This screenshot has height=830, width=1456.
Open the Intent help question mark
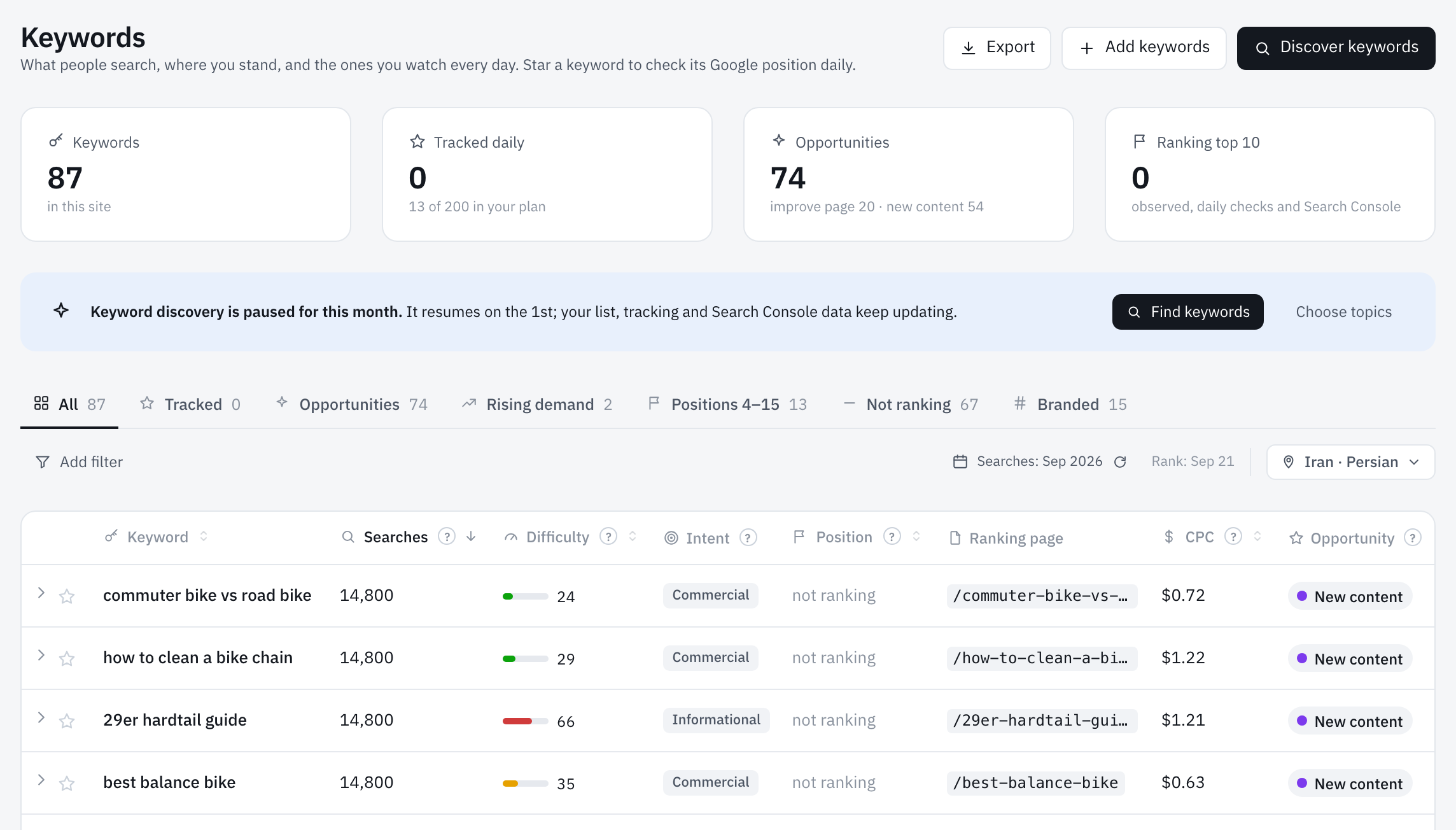click(x=748, y=538)
